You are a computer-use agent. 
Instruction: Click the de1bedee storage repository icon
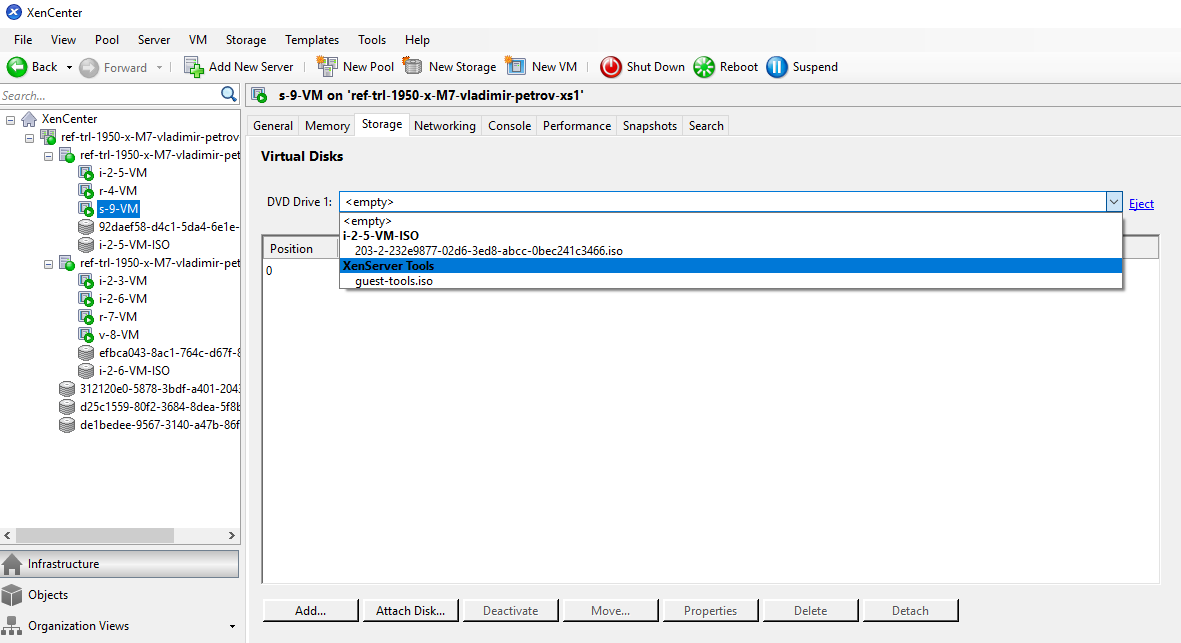[67, 425]
